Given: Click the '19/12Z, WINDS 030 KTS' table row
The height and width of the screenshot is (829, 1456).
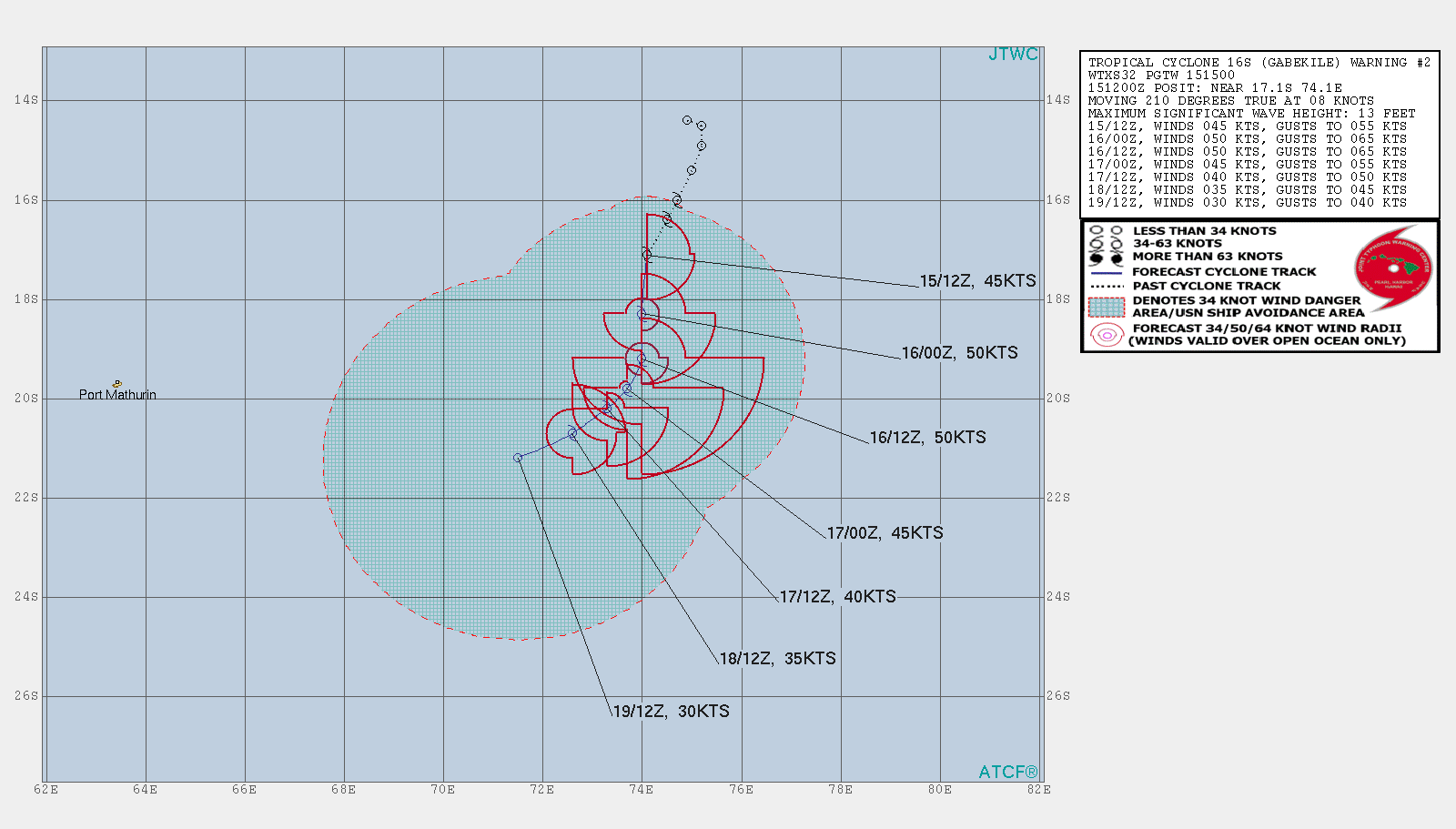Looking at the screenshot, I should (x=1247, y=203).
